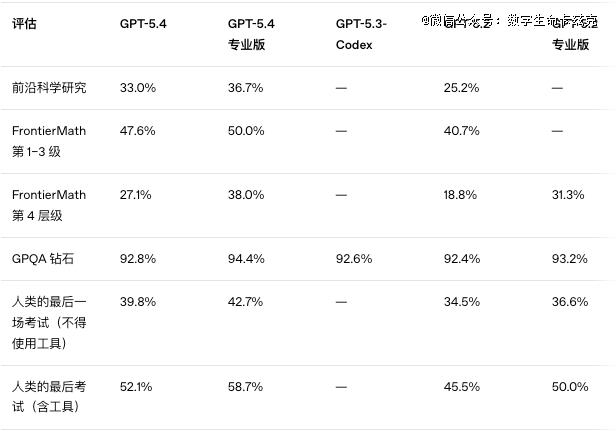Select the 92.6% Codex score cell
This screenshot has width=616, height=432.
(x=354, y=259)
